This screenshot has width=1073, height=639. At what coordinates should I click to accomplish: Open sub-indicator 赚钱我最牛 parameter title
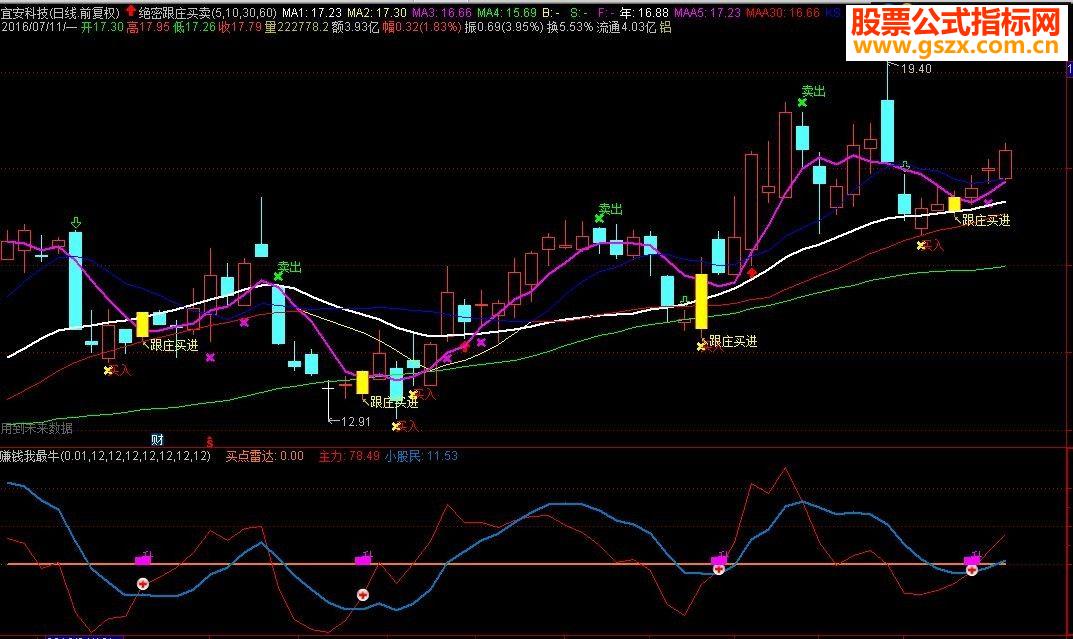[105, 456]
